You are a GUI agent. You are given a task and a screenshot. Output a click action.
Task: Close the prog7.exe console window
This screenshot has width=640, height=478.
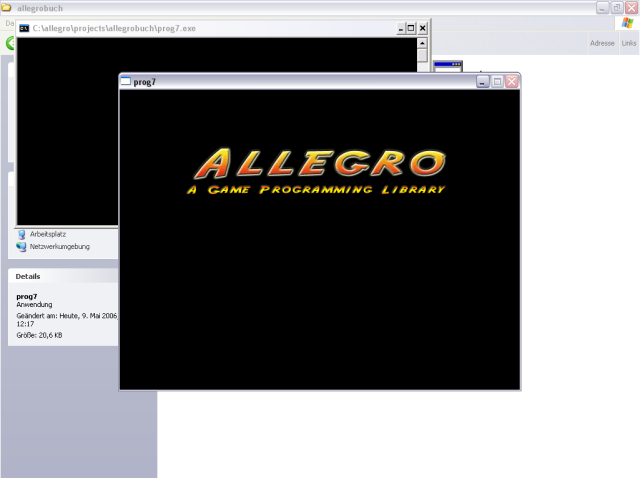tap(423, 28)
